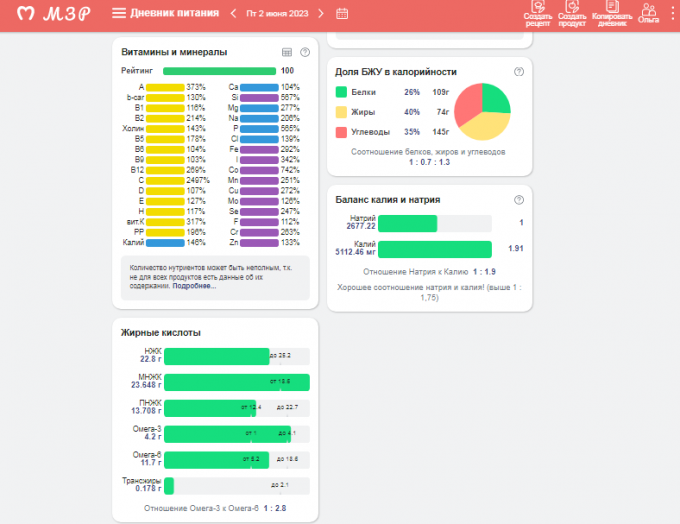Open the calendar date picker icon
Viewport: 680px width, 524px height.
click(x=342, y=14)
